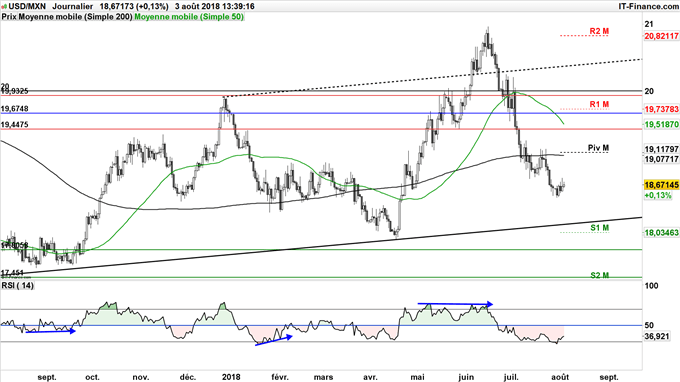Click the 19,07717 moving average value
Screen dimensions: 680x382
point(661,159)
